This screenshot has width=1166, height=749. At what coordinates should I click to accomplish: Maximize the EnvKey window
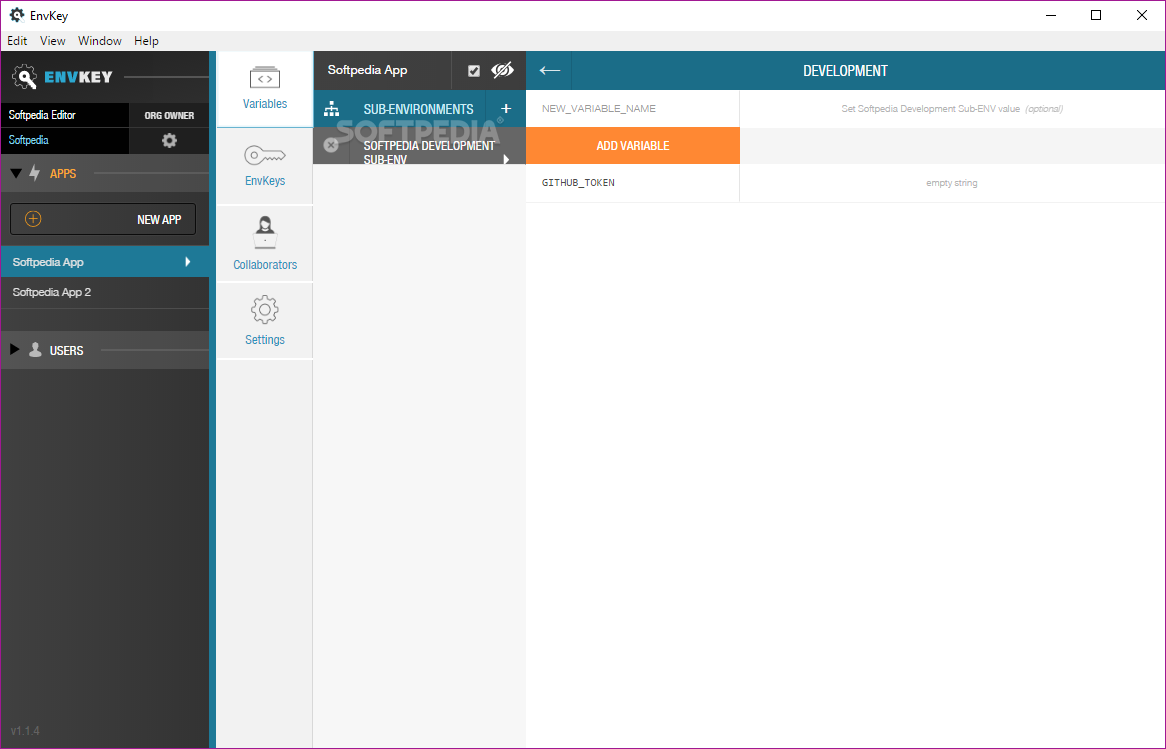(1095, 15)
